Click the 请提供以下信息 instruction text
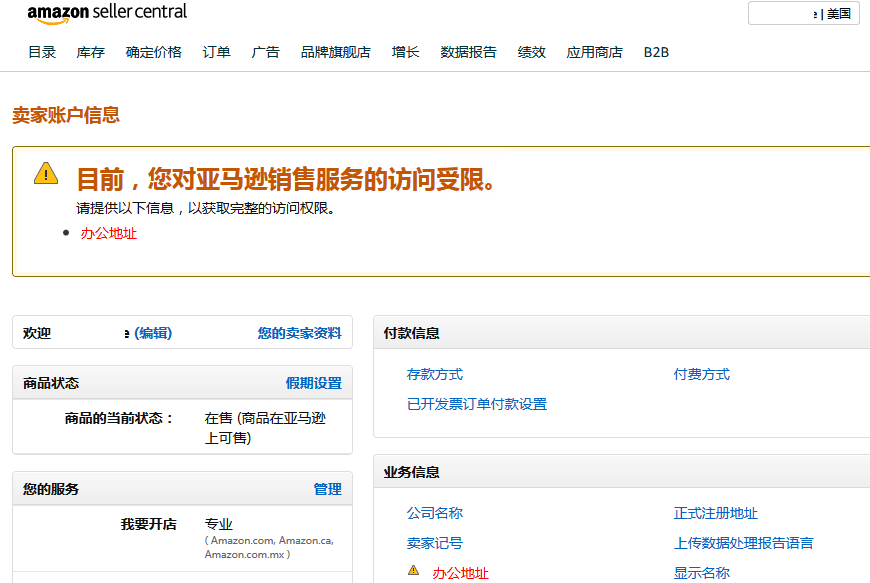This screenshot has height=583, width=870. 205,209
